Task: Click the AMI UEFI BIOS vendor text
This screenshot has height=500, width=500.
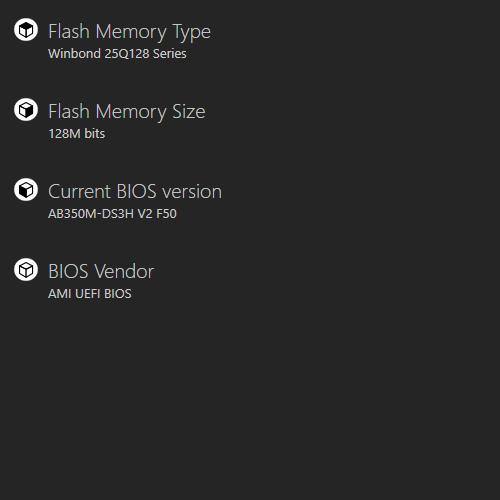Action: [90, 294]
